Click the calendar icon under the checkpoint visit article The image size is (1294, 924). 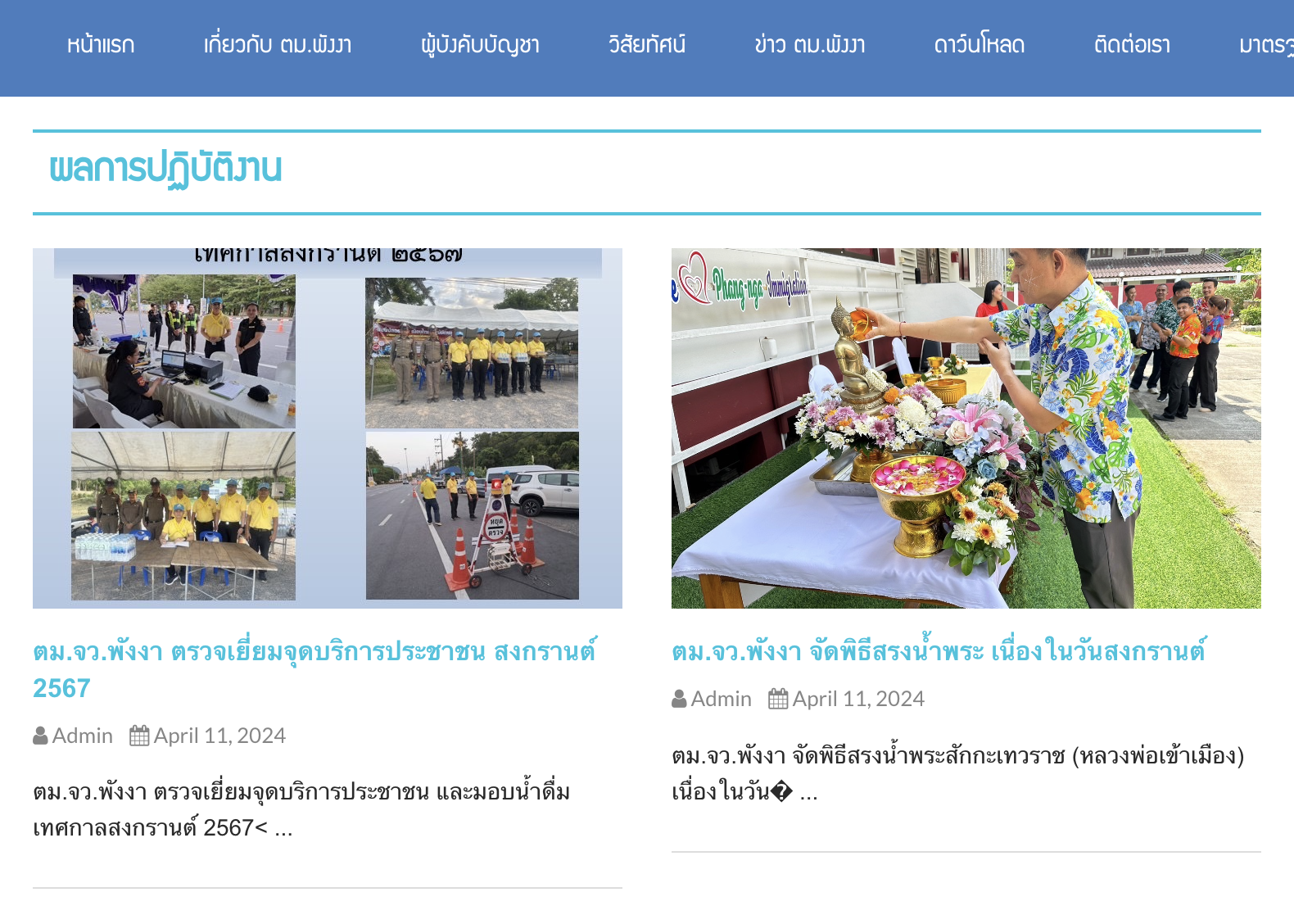point(139,736)
